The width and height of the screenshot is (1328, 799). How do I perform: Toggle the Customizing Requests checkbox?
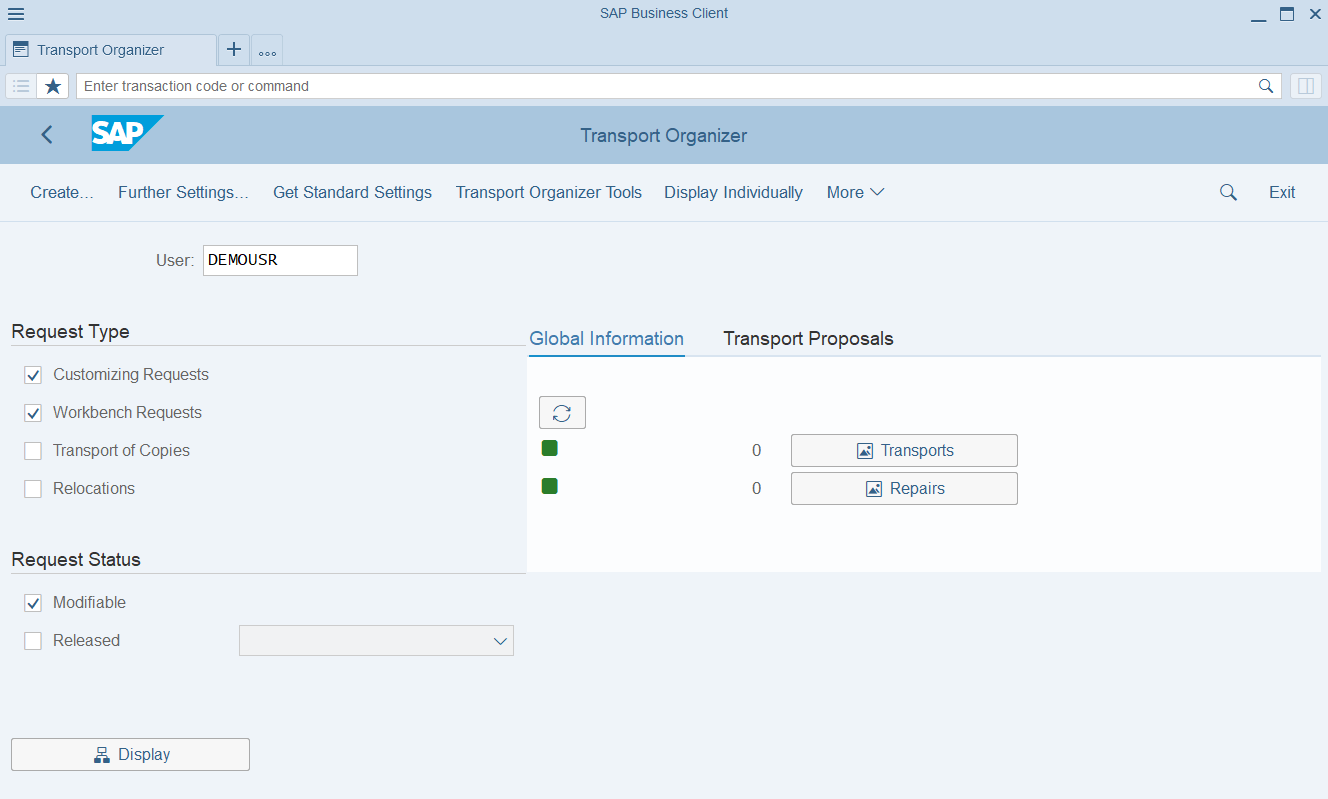(x=33, y=375)
